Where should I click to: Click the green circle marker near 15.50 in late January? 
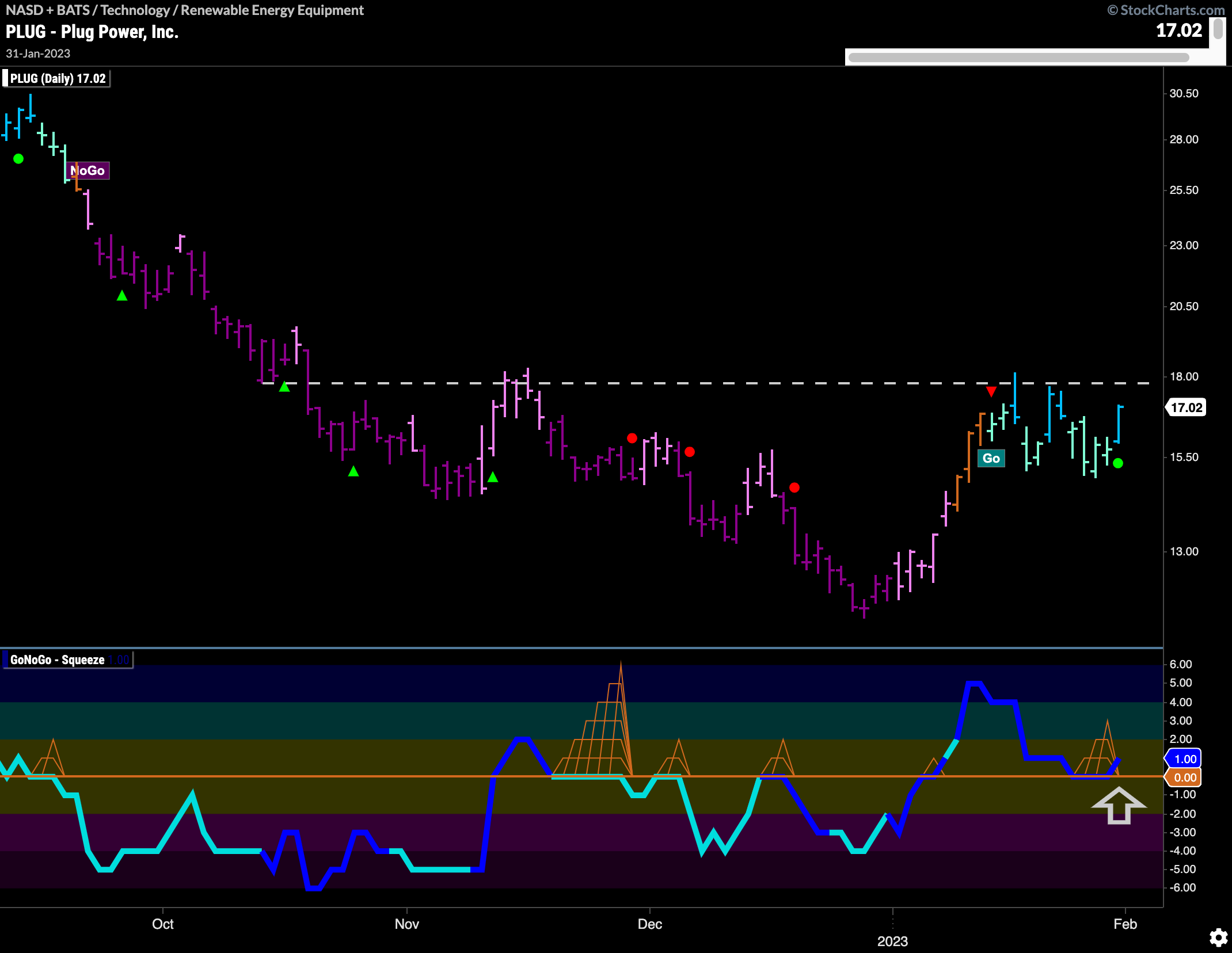coord(1118,463)
